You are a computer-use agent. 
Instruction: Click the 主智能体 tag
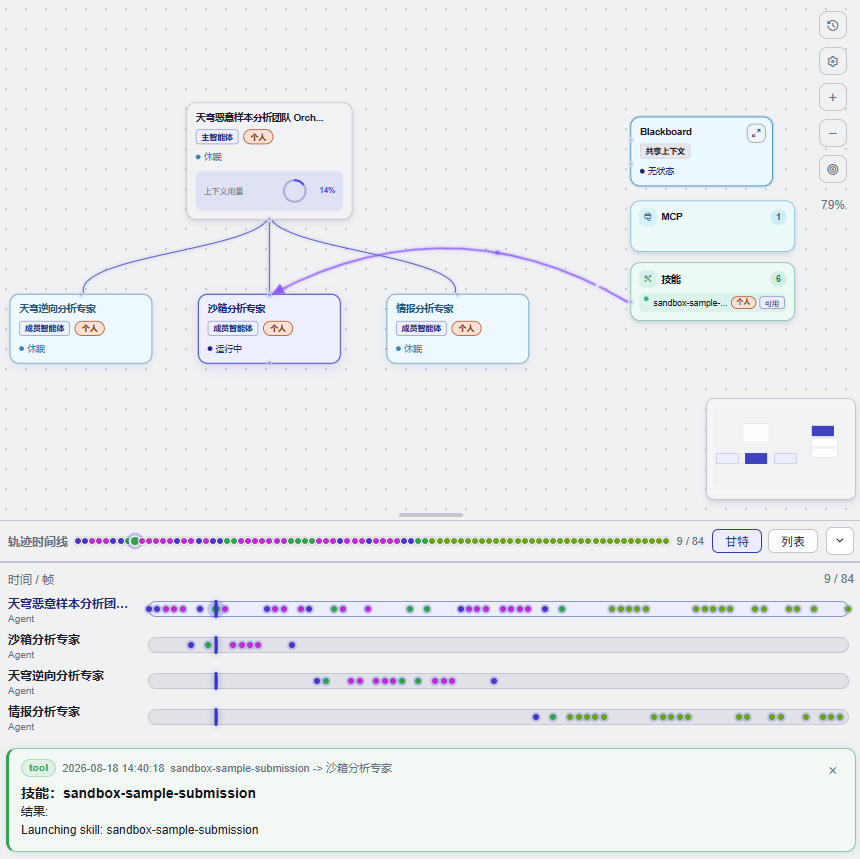tap(217, 137)
